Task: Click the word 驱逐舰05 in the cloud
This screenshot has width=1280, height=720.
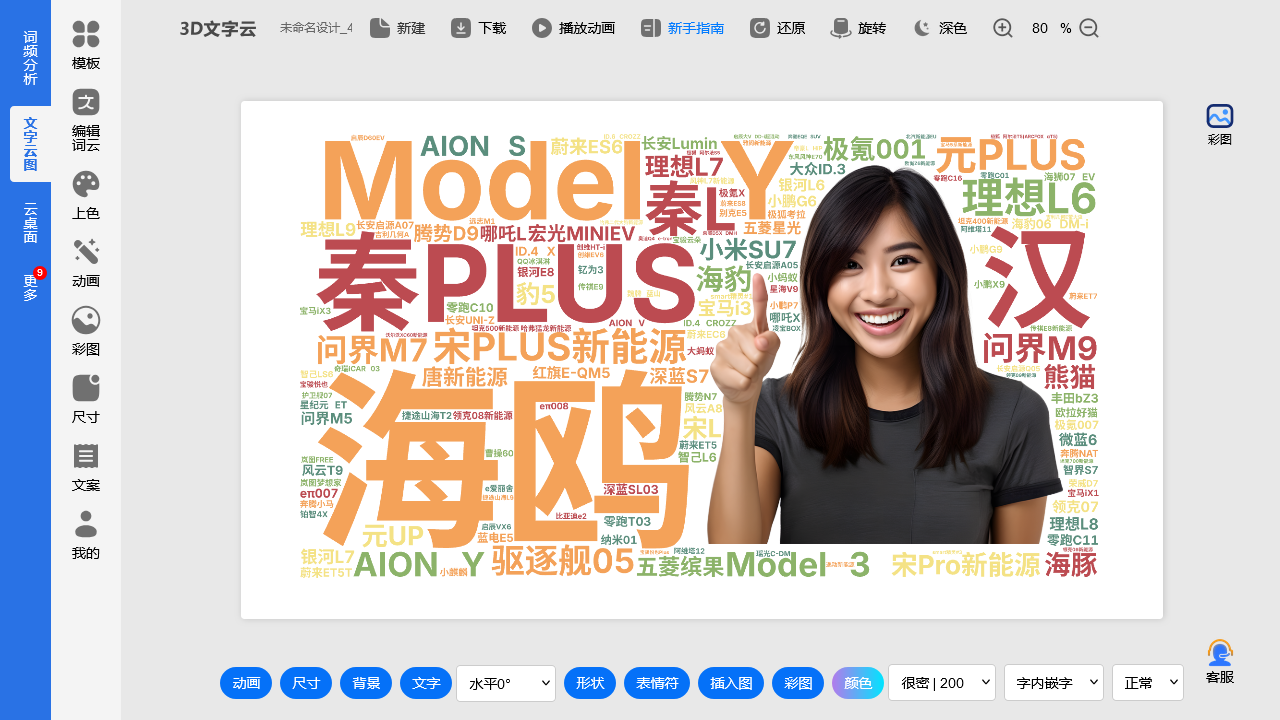Action: (564, 562)
